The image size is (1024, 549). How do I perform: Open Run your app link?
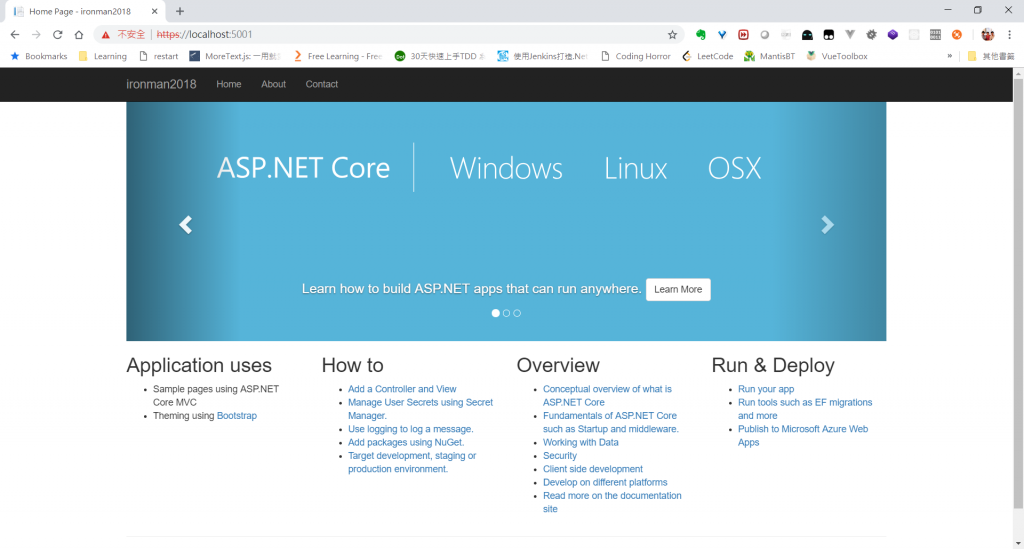tap(766, 389)
